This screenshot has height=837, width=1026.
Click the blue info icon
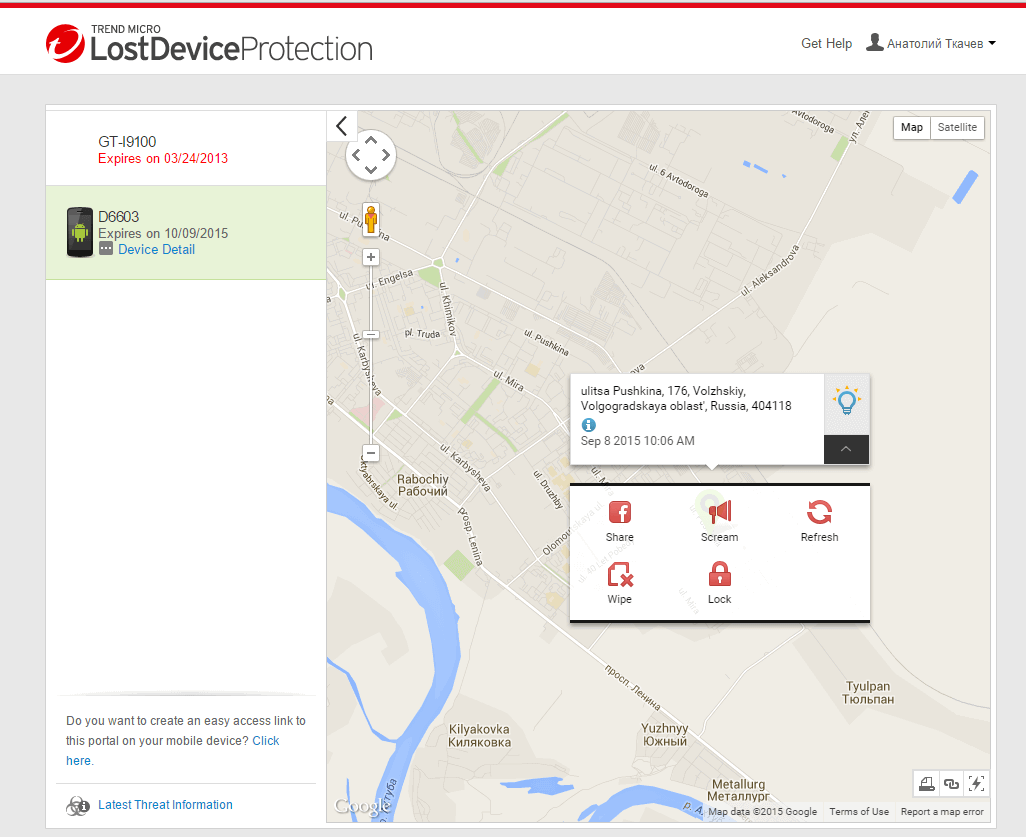click(588, 425)
